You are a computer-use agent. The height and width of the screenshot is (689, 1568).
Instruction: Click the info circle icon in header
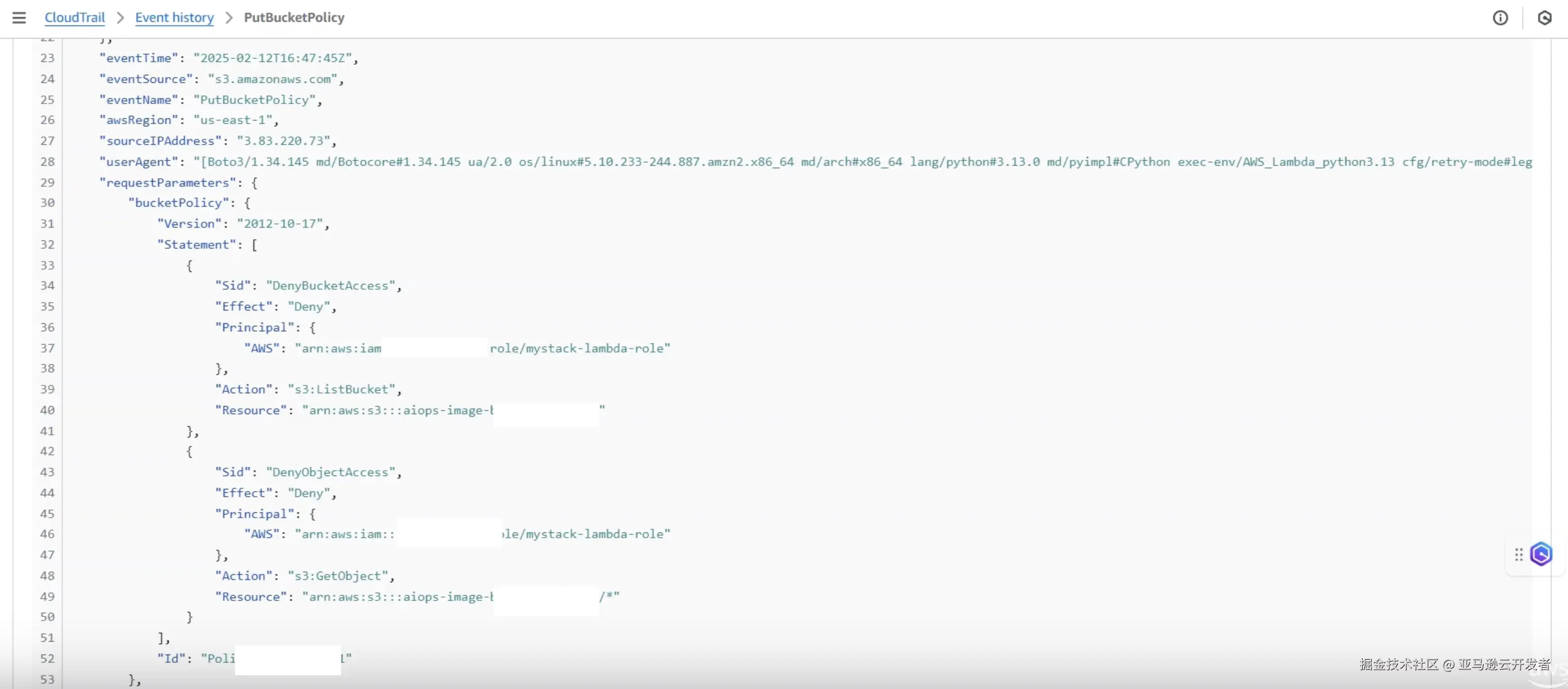1500,18
